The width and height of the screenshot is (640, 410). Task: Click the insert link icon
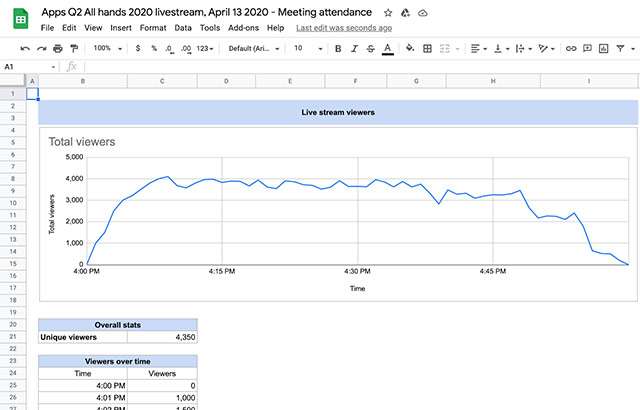pos(571,48)
